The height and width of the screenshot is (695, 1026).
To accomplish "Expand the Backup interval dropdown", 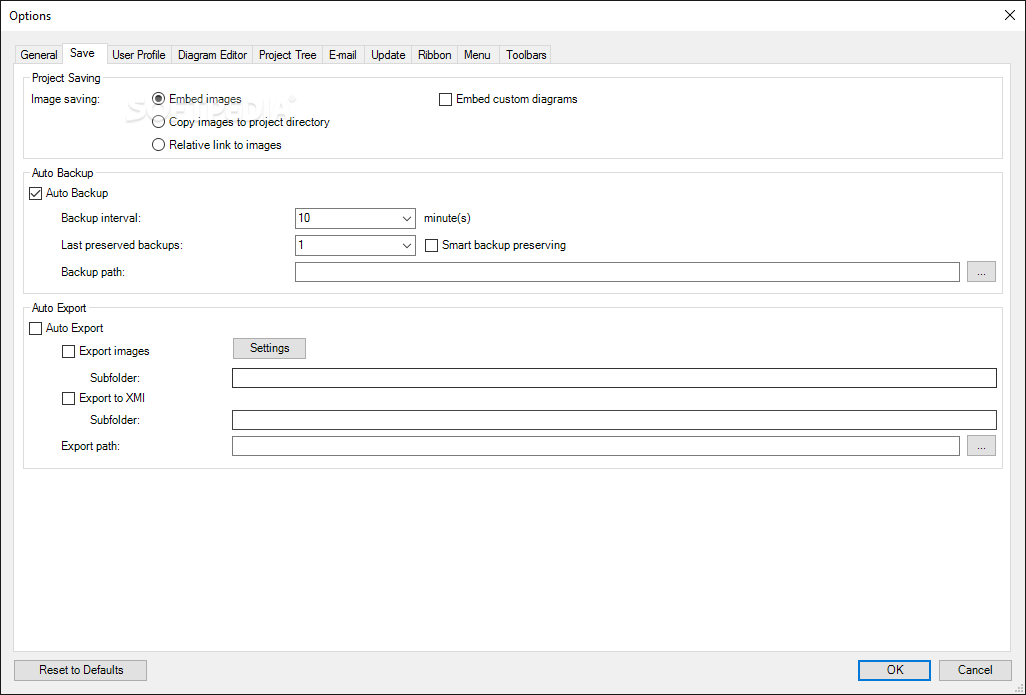I will pos(406,219).
